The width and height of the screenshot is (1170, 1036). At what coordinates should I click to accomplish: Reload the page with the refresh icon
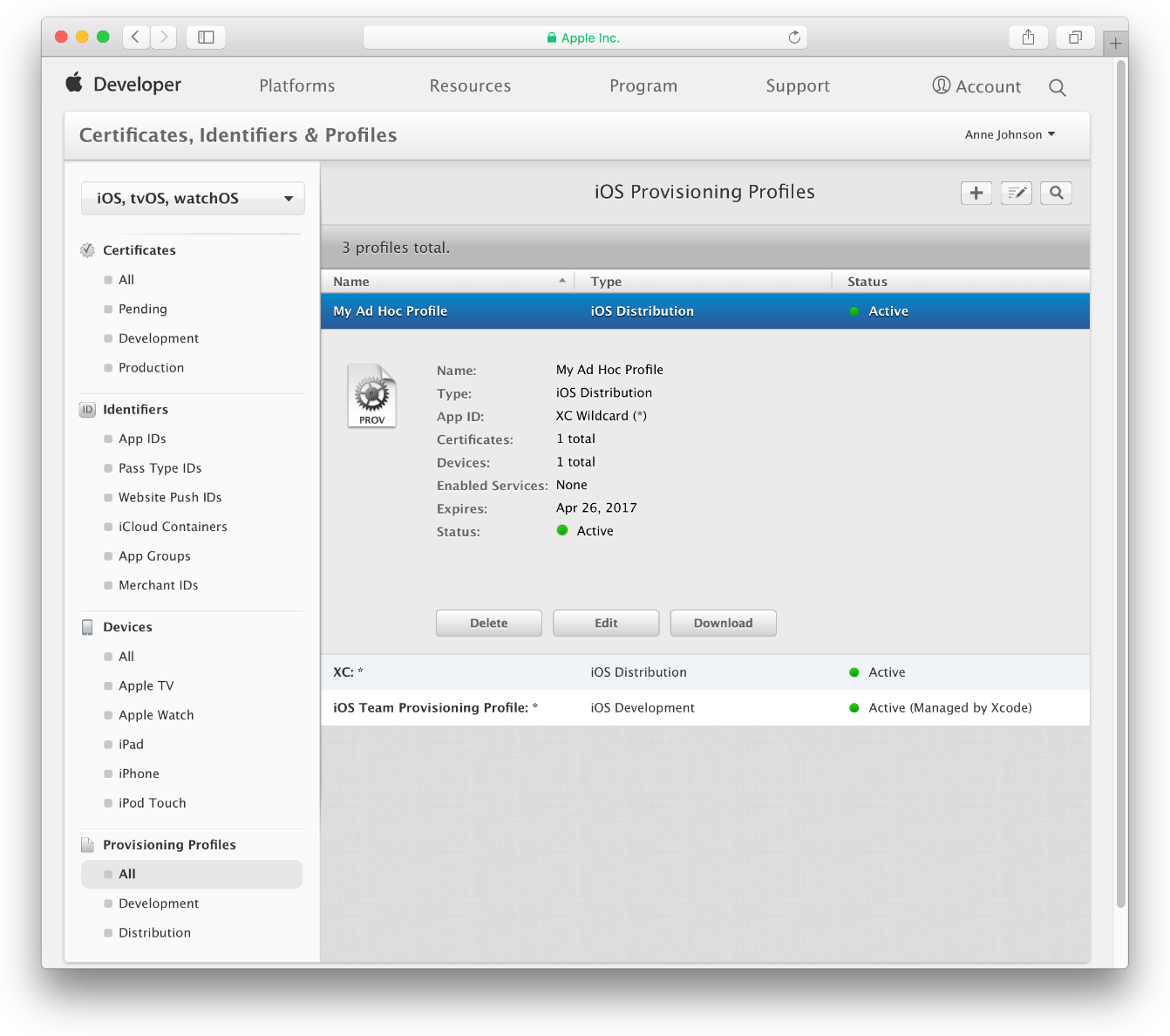pos(794,37)
